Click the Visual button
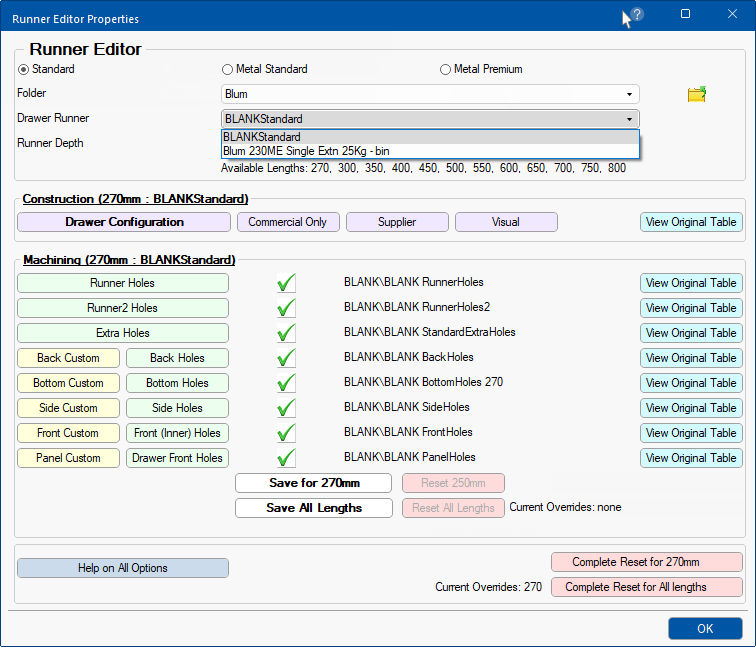The height and width of the screenshot is (647, 756). click(506, 222)
